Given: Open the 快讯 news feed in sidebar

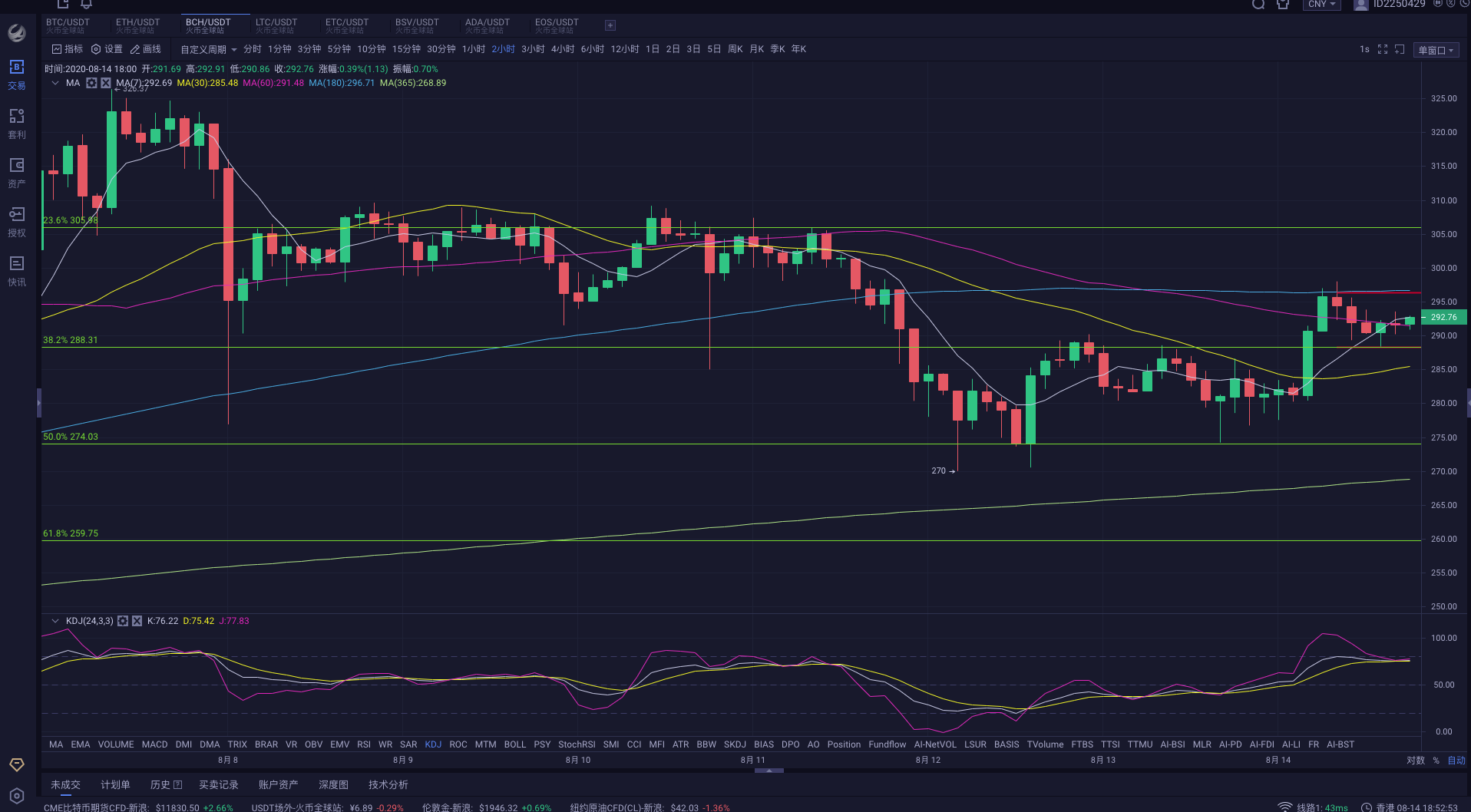Looking at the screenshot, I should click(16, 270).
